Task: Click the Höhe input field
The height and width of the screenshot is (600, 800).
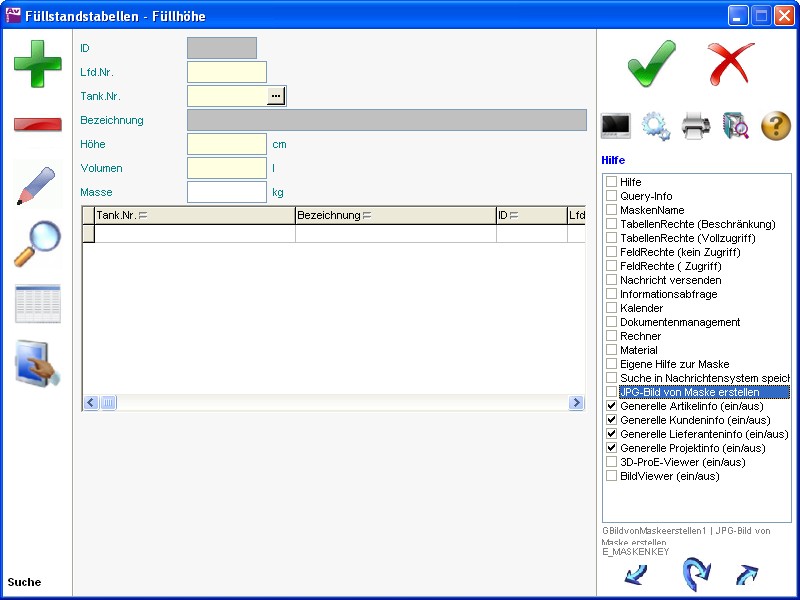Action: click(x=227, y=144)
